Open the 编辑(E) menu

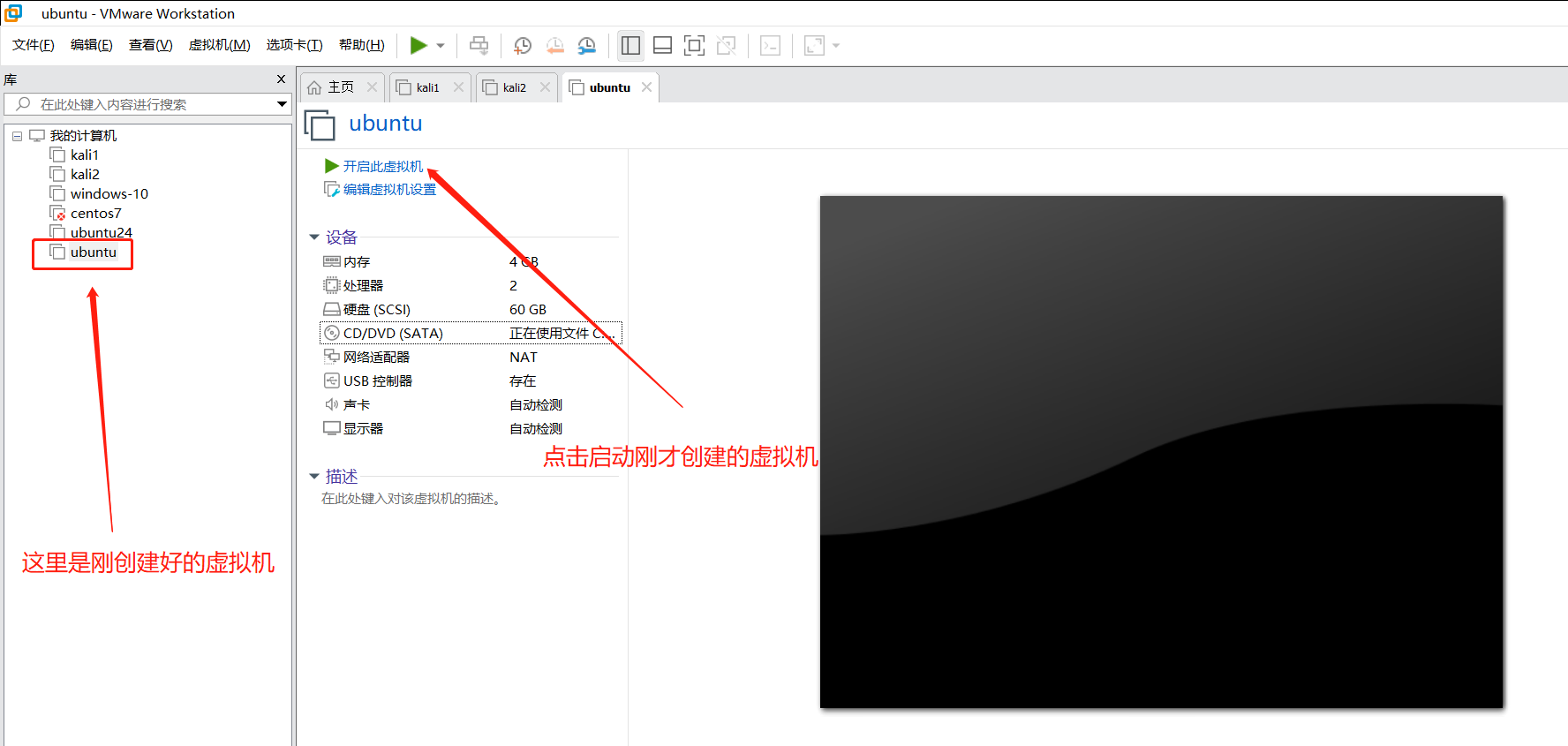pos(92,45)
